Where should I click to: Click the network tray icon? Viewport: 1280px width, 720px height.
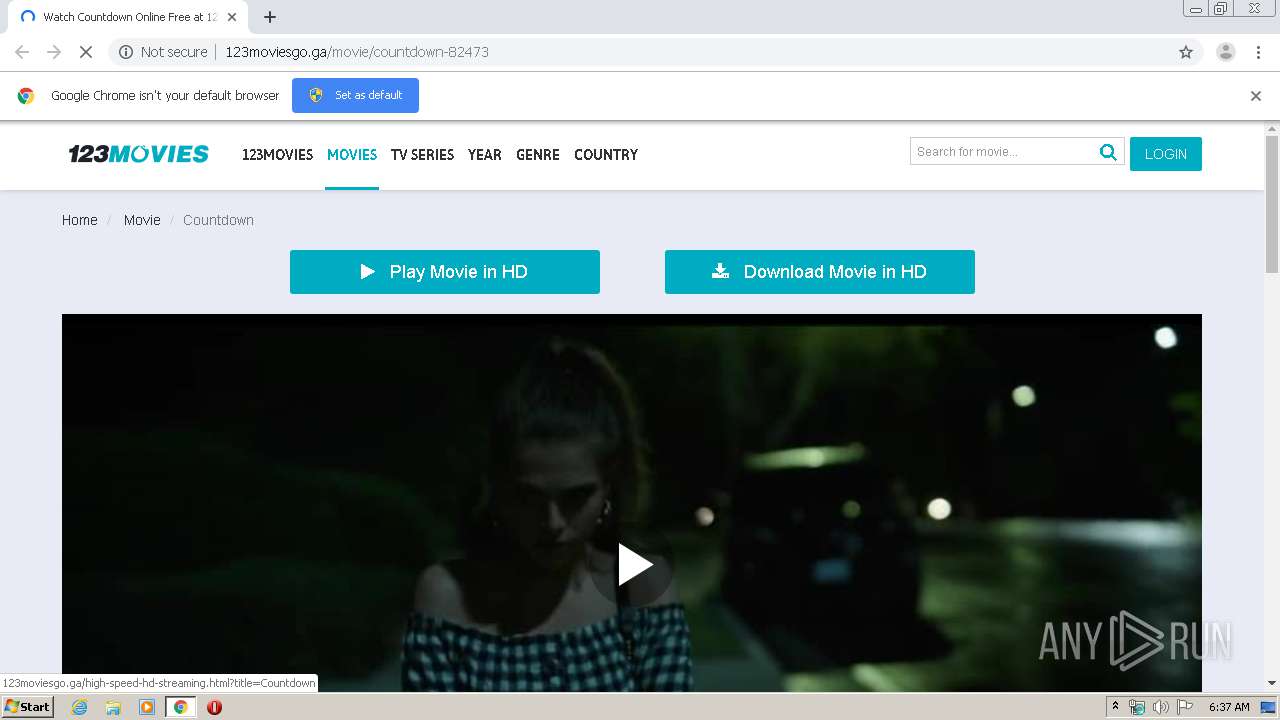click(1137, 707)
